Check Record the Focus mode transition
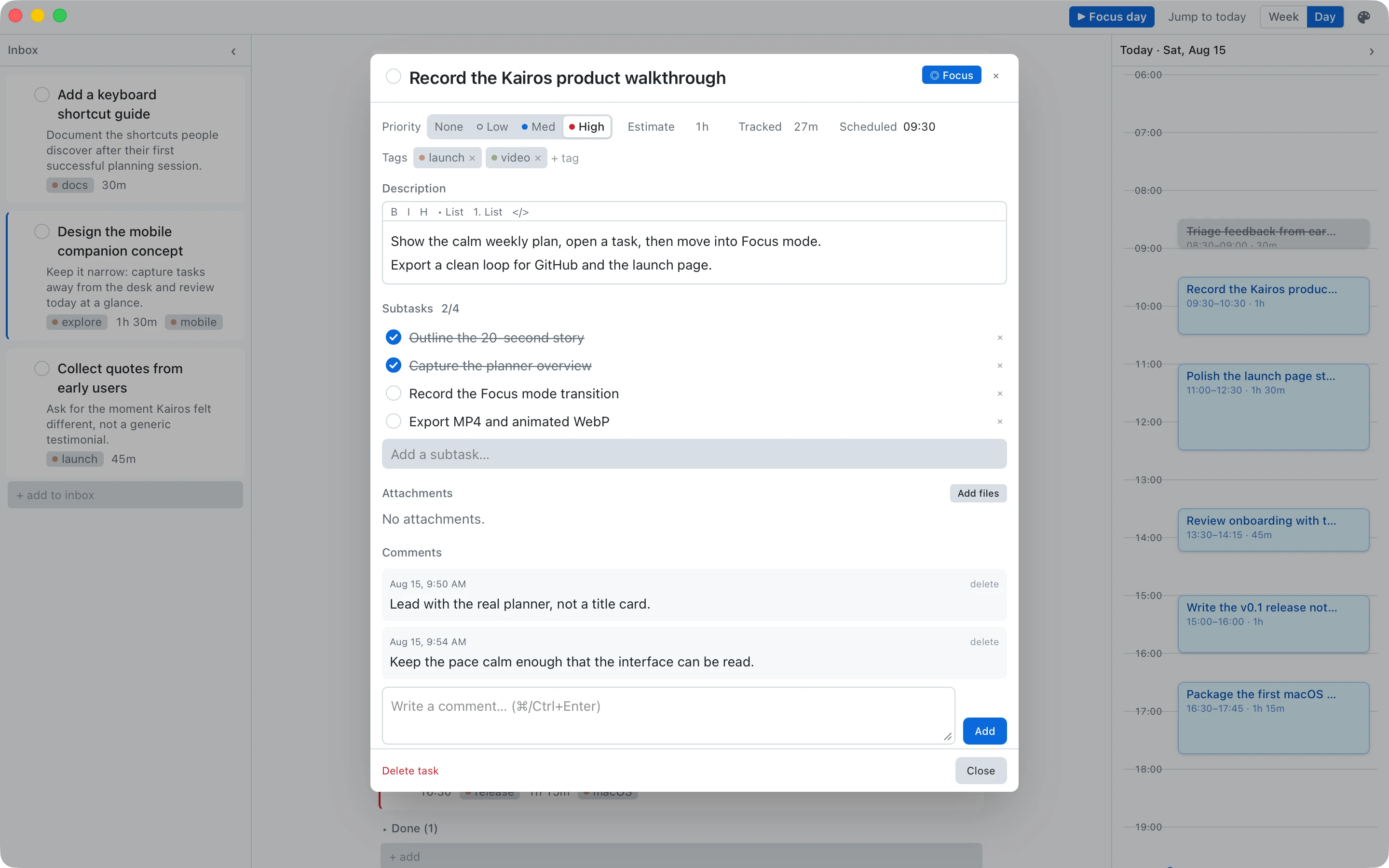1389x868 pixels. coord(393,393)
